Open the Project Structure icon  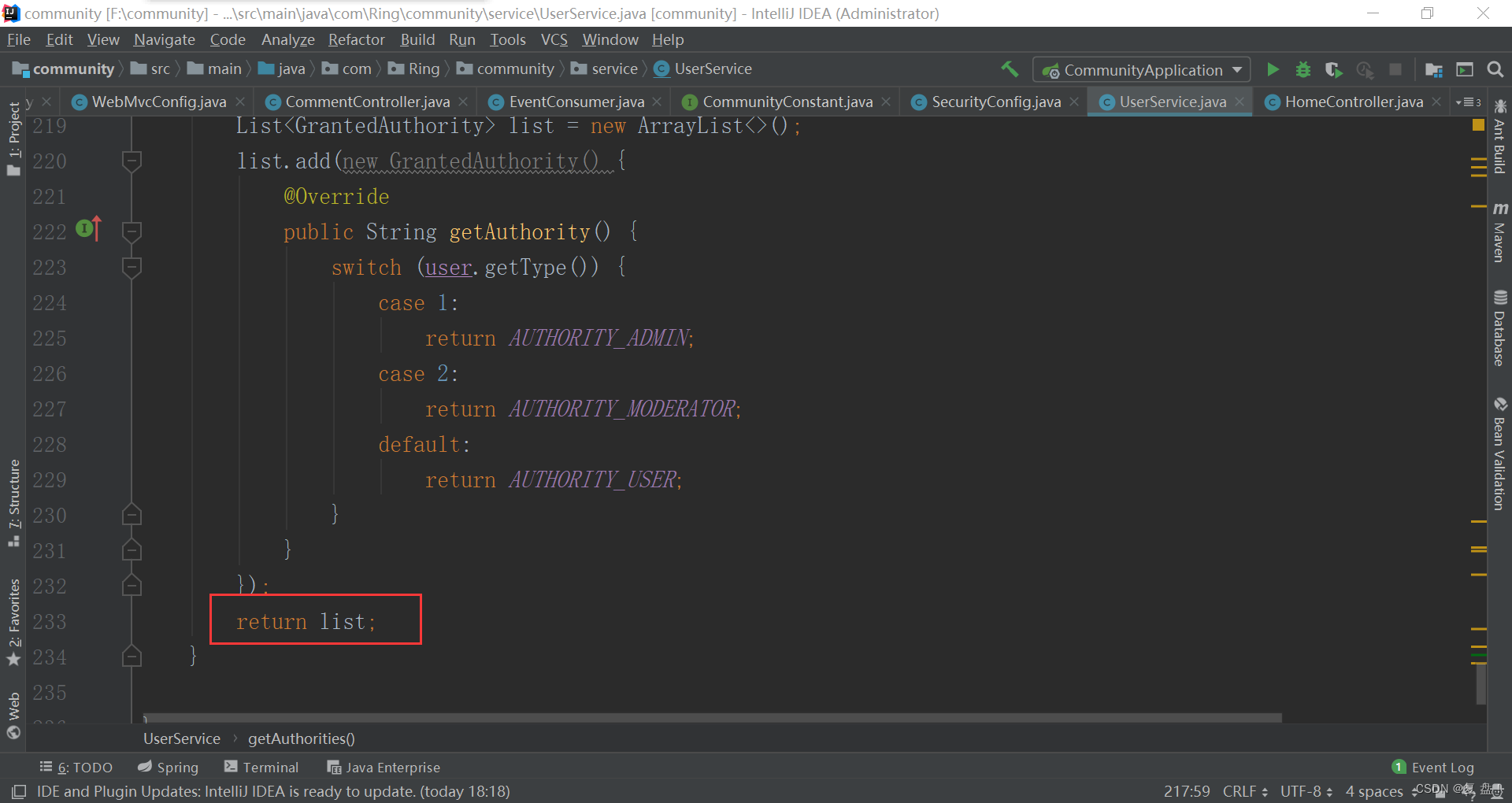pos(1433,70)
